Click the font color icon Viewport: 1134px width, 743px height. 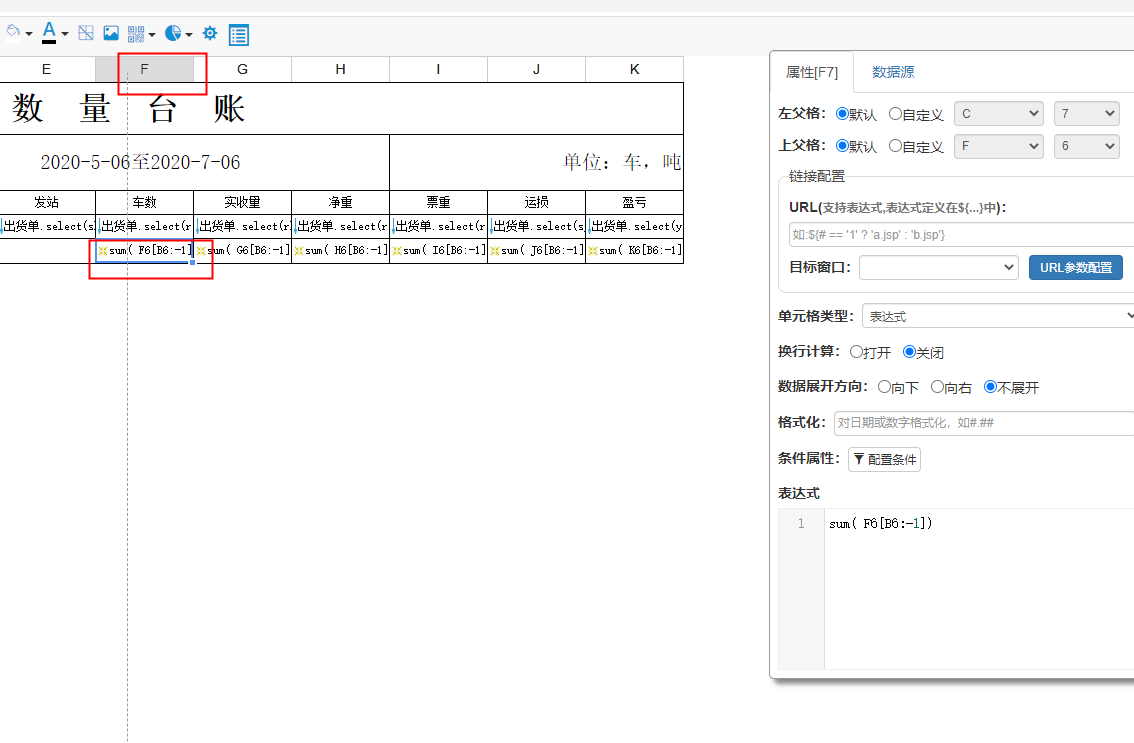(x=48, y=32)
